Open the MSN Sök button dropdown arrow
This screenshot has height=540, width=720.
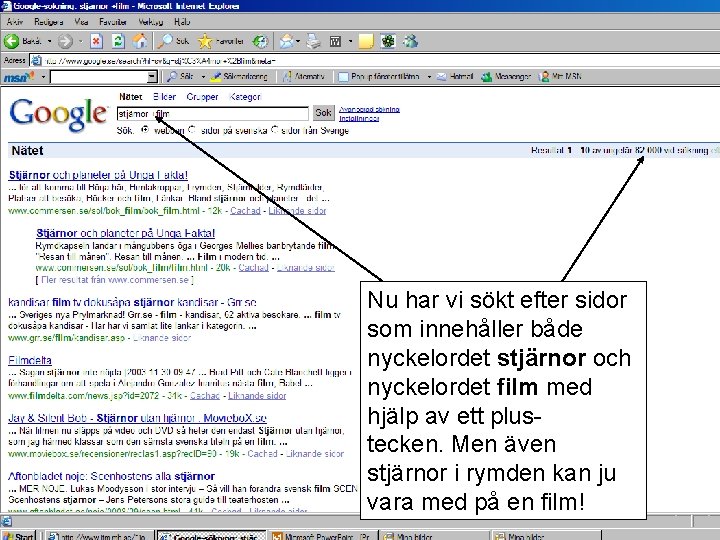click(x=203, y=77)
